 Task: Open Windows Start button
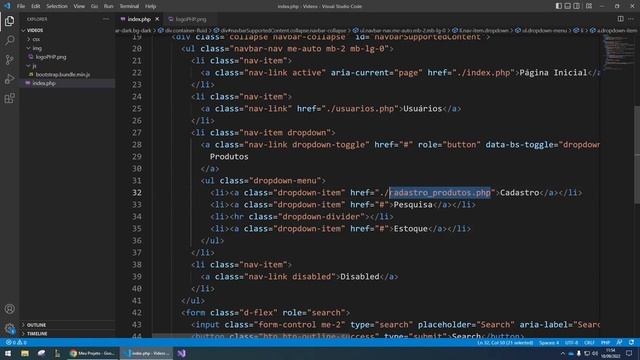click(8, 353)
